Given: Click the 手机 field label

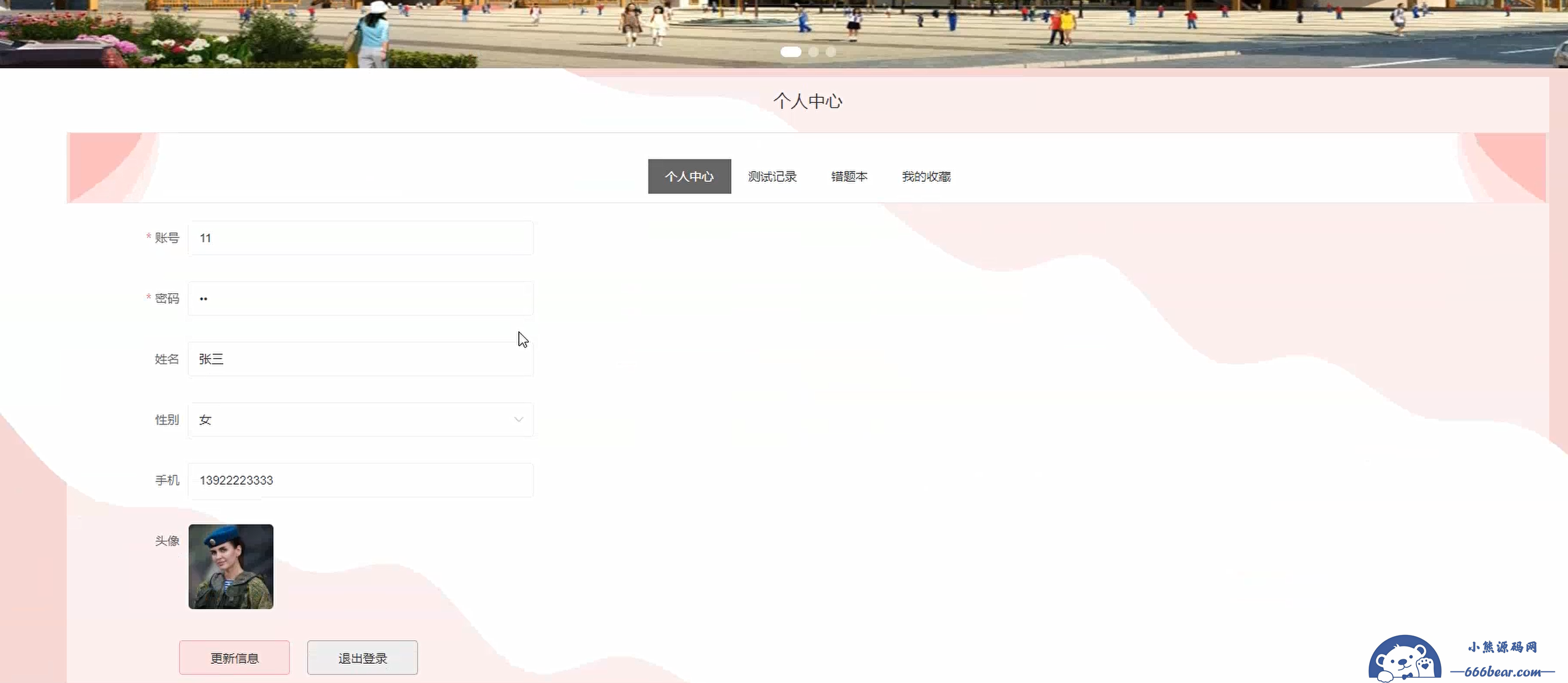Looking at the screenshot, I should tap(167, 480).
